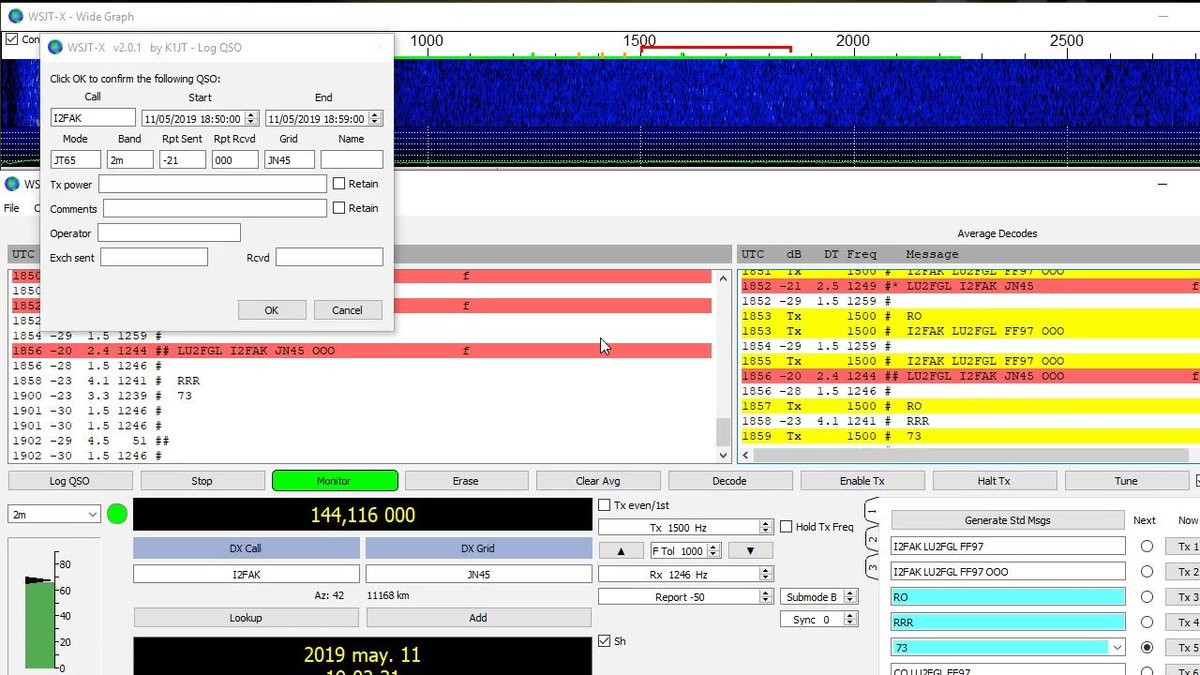This screenshot has height=675, width=1200.
Task: Click the DX Grid field with JN45
Action: tap(478, 575)
